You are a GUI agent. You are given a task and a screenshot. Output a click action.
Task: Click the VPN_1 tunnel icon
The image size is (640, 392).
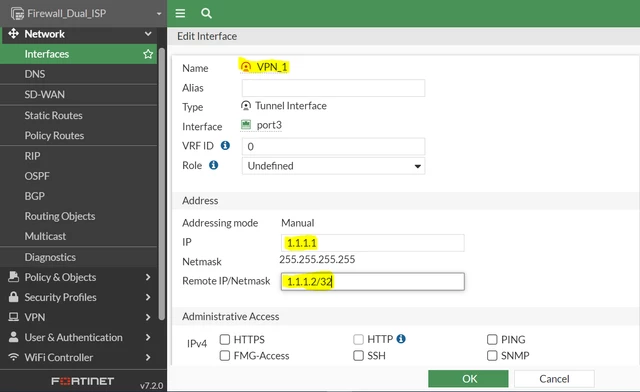point(246,67)
